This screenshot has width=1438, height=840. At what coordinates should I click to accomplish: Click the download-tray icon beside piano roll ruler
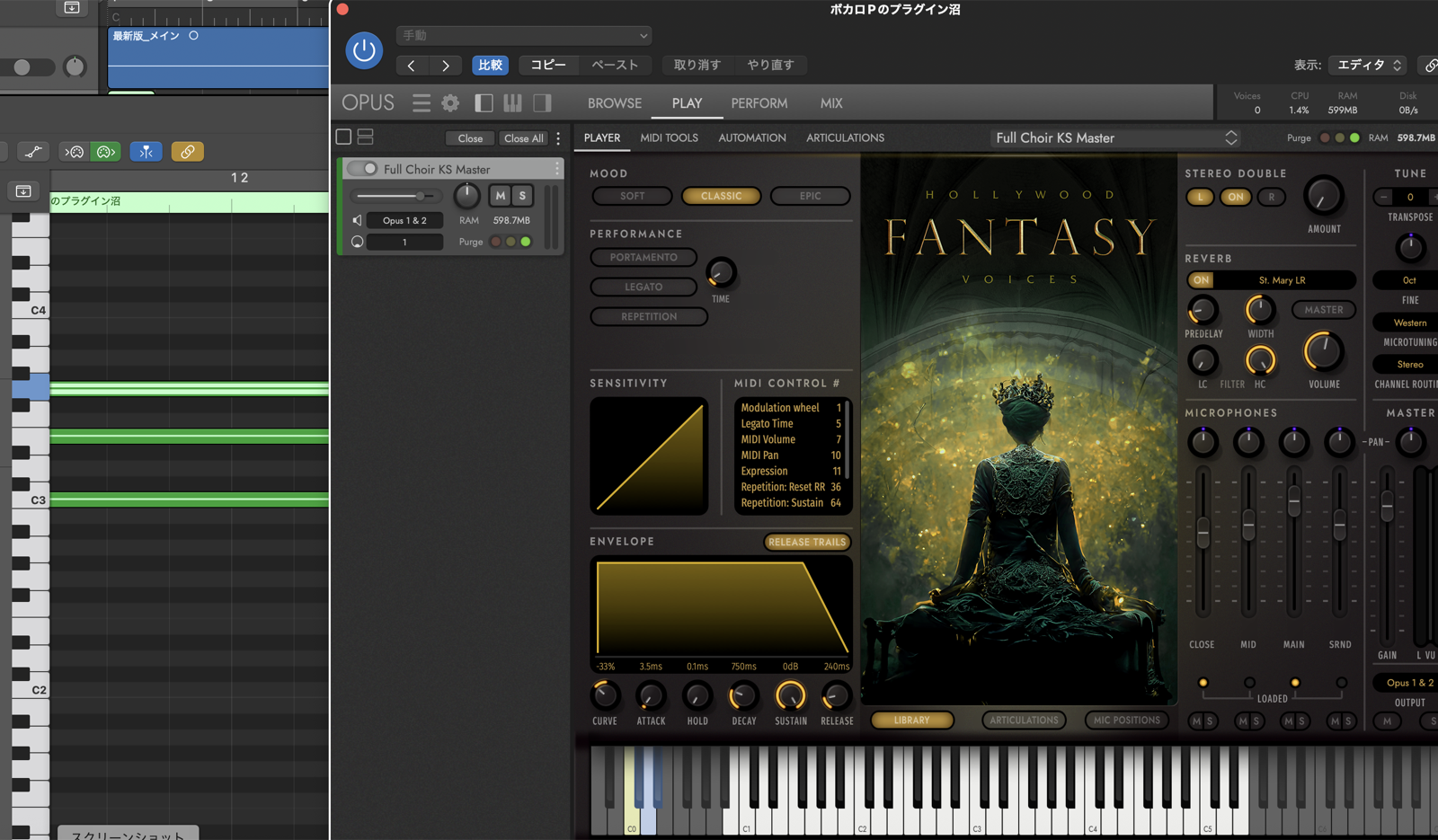(x=23, y=191)
